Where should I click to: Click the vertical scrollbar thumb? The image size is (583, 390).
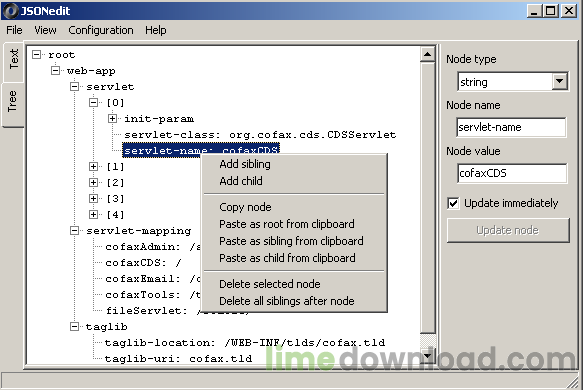(x=428, y=198)
